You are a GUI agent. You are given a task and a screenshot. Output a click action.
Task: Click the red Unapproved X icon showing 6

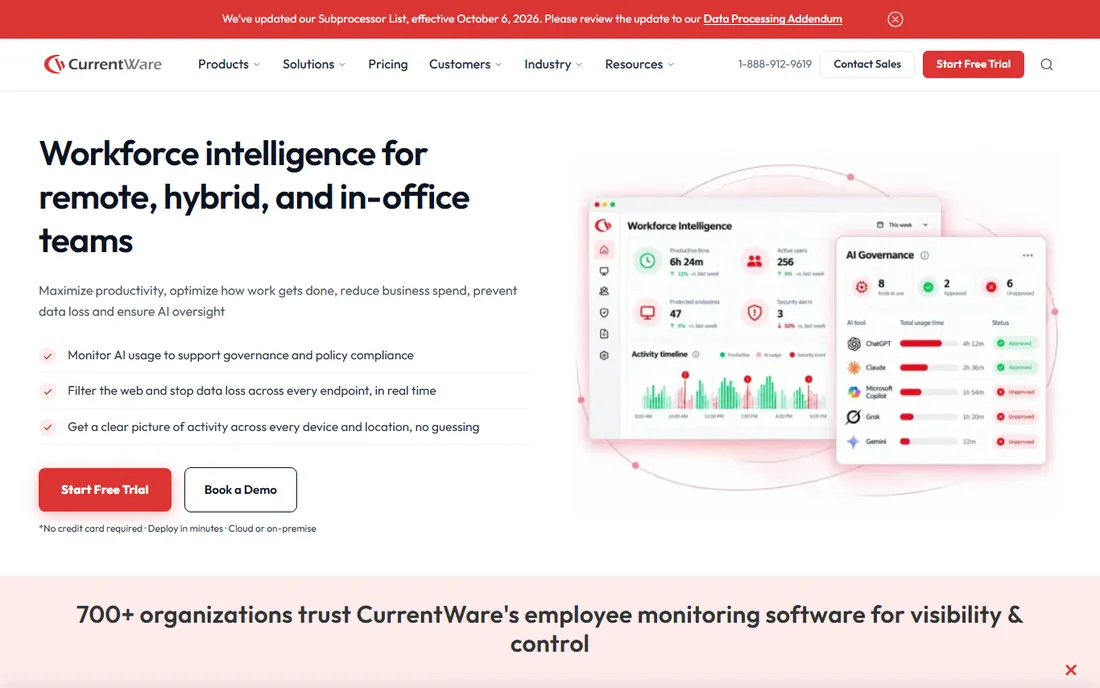[991, 286]
